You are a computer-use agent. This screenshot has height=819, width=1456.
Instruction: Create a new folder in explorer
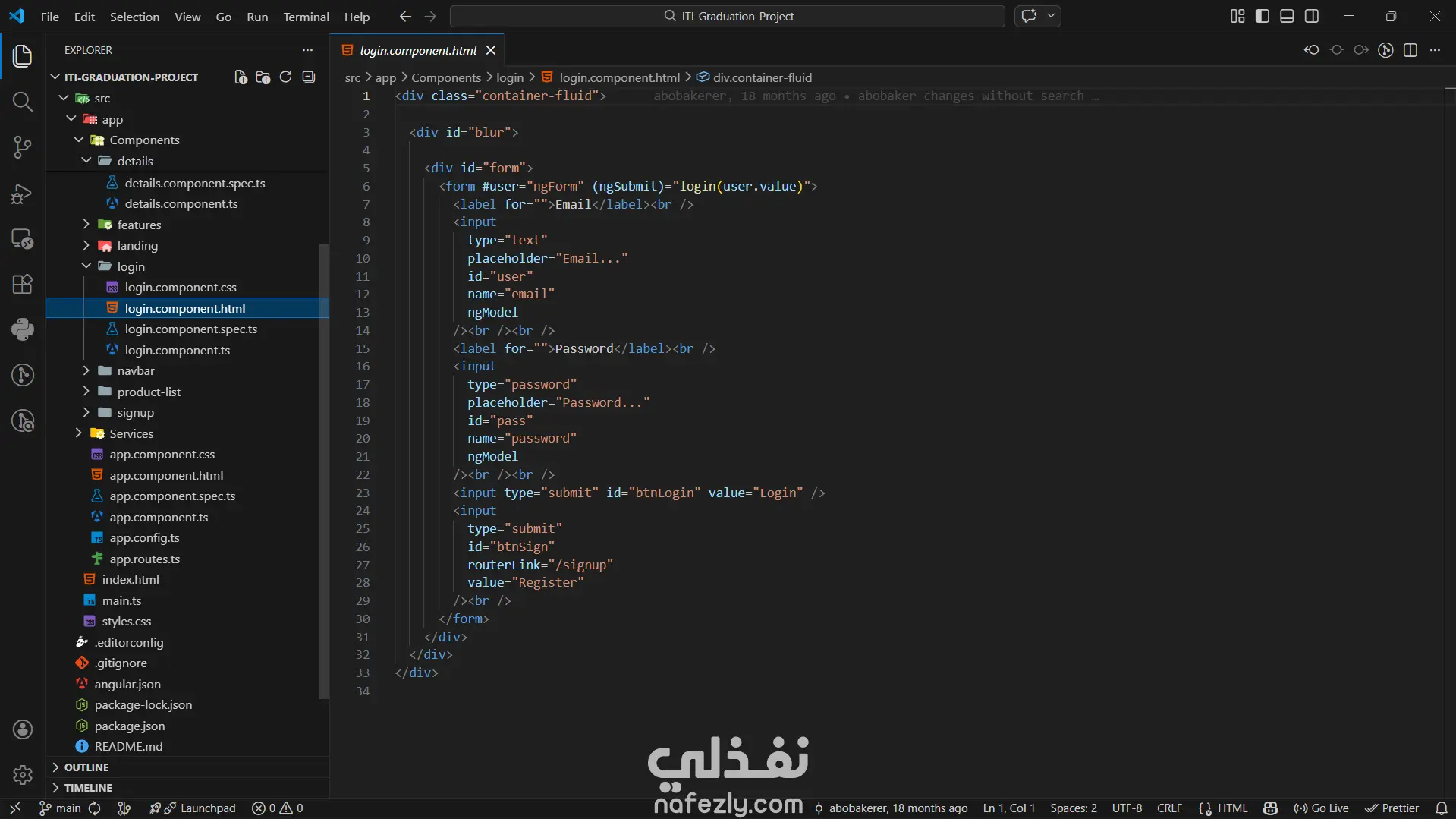[x=263, y=77]
